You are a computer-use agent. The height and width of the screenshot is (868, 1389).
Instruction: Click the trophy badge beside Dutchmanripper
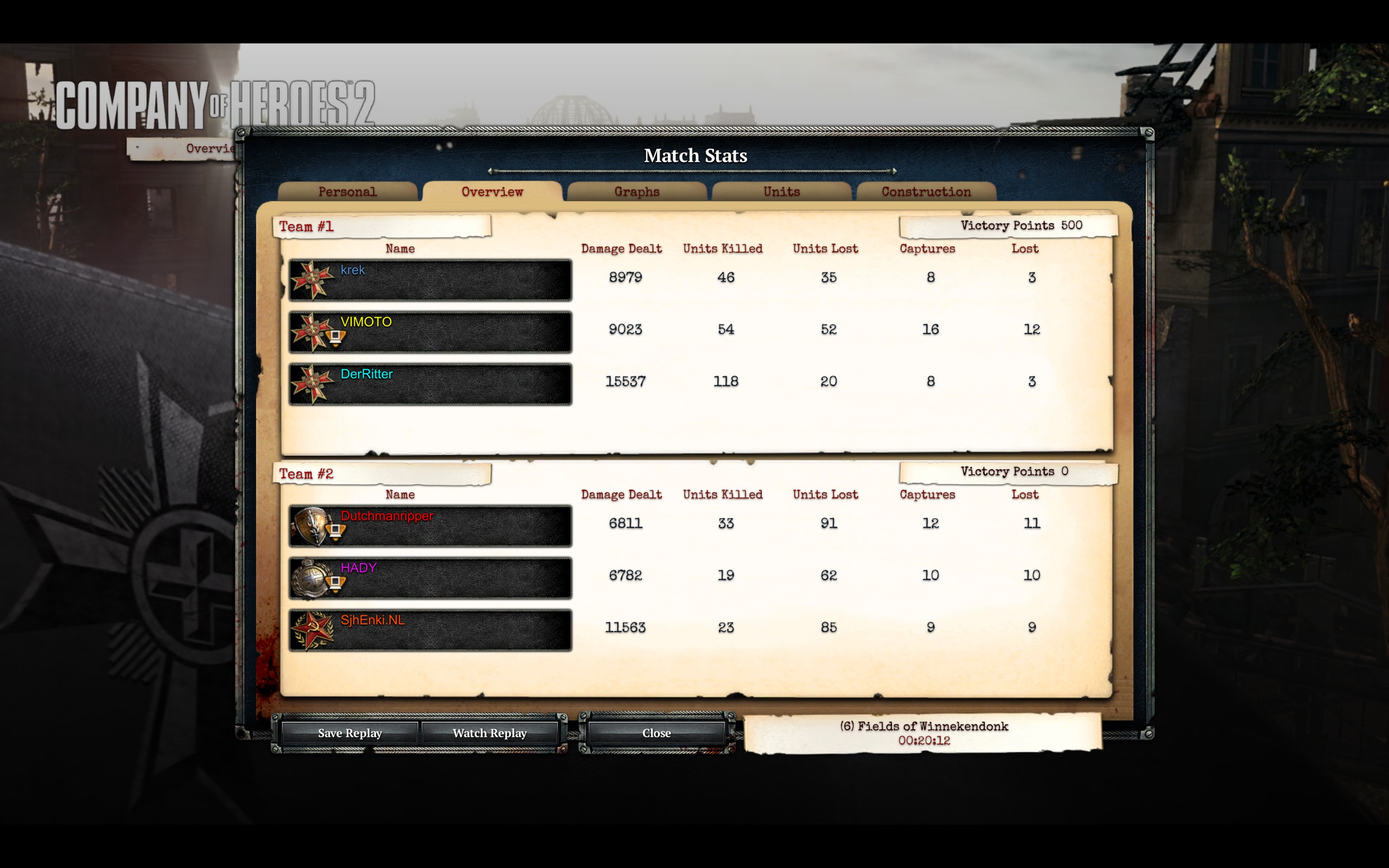(x=336, y=532)
